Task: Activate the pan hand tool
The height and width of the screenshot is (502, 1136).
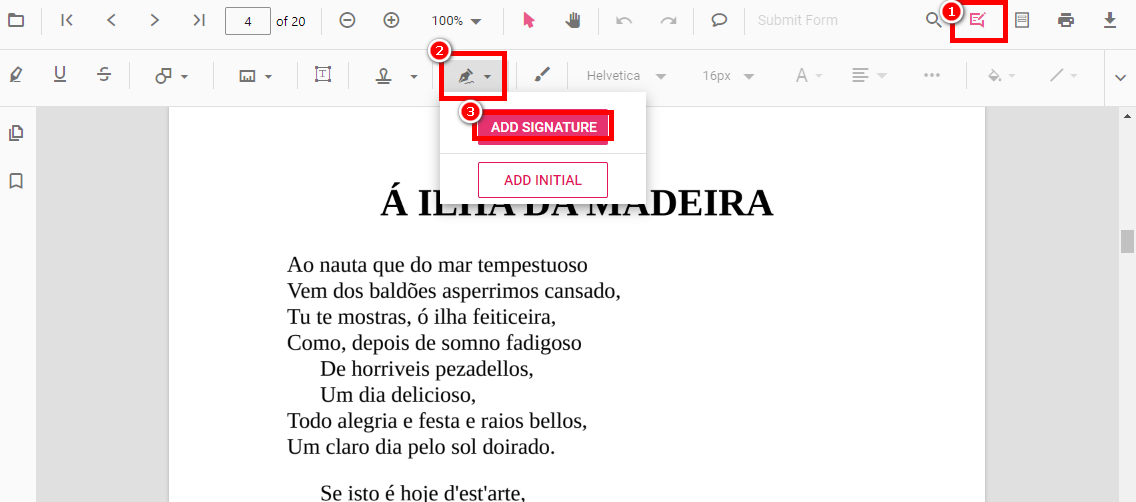Action: (573, 20)
